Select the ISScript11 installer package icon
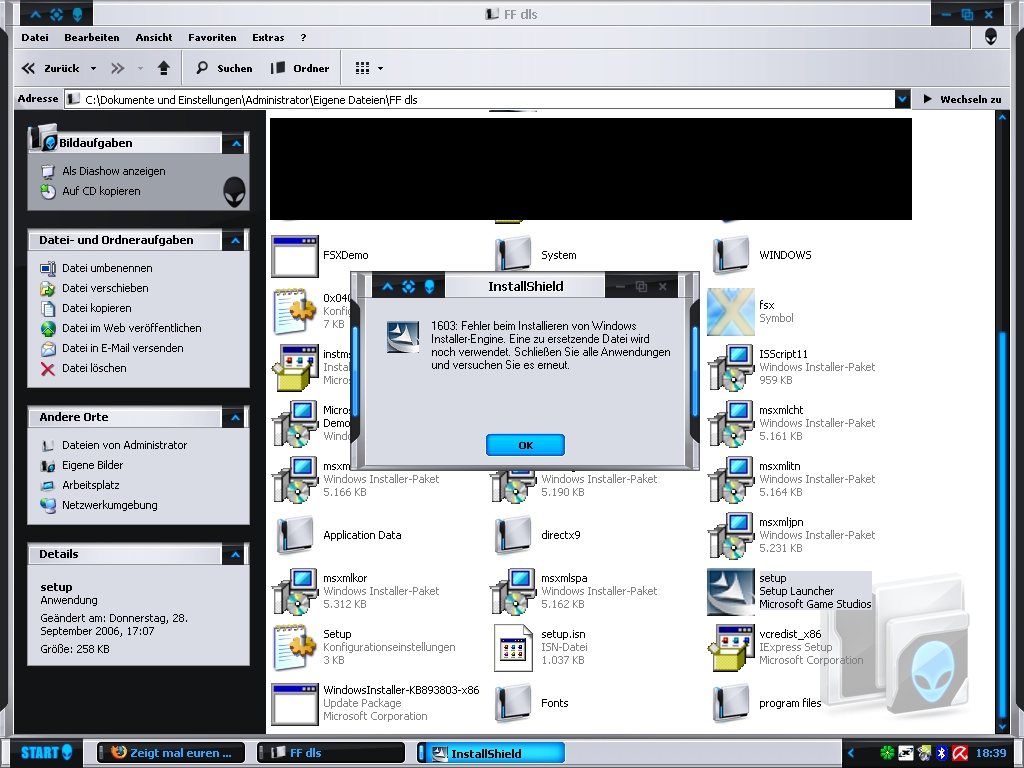 click(x=731, y=367)
